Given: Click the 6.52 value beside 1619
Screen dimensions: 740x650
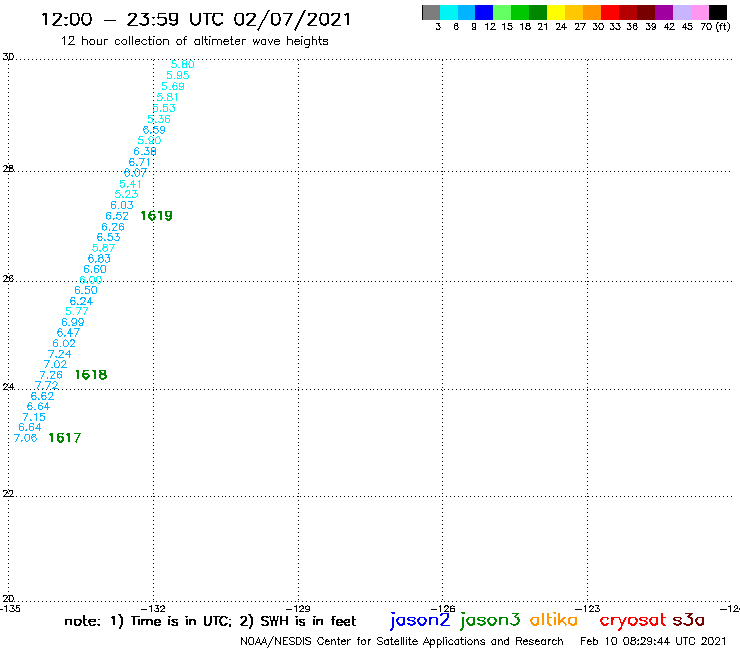Looking at the screenshot, I should pyautogui.click(x=117, y=216).
